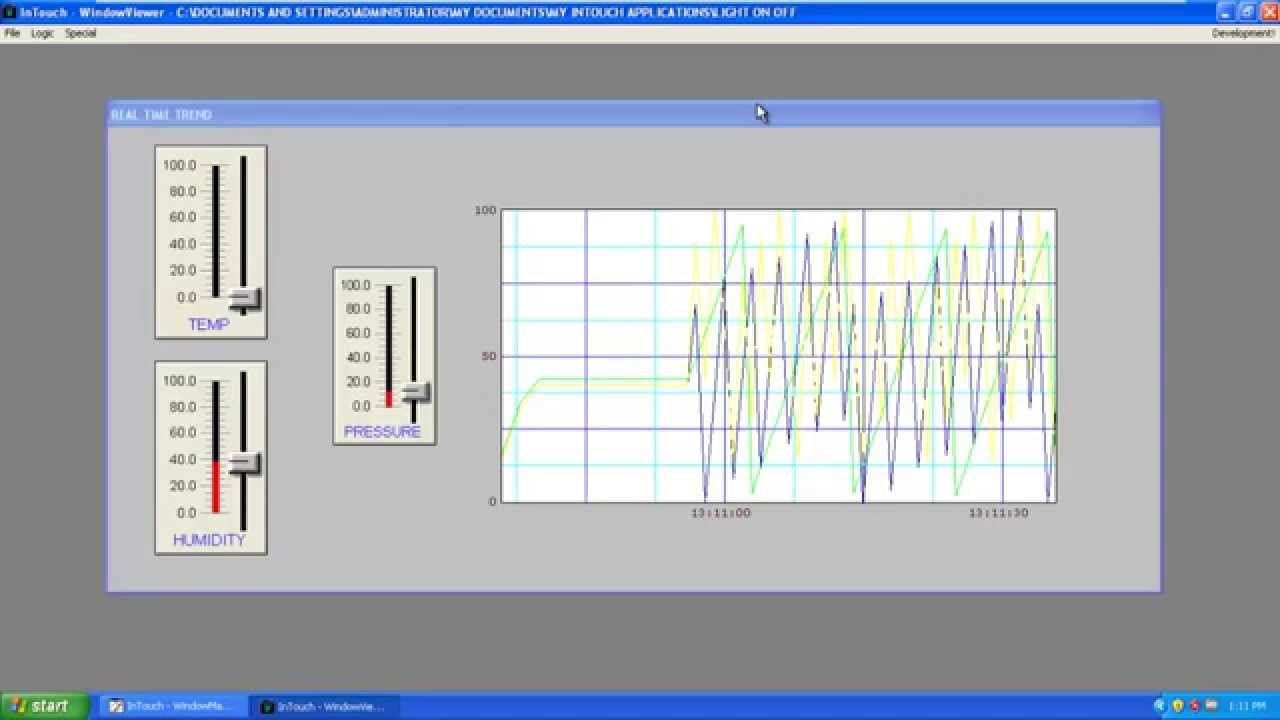This screenshot has height=720, width=1280.
Task: Open the File menu
Action: (x=12, y=33)
